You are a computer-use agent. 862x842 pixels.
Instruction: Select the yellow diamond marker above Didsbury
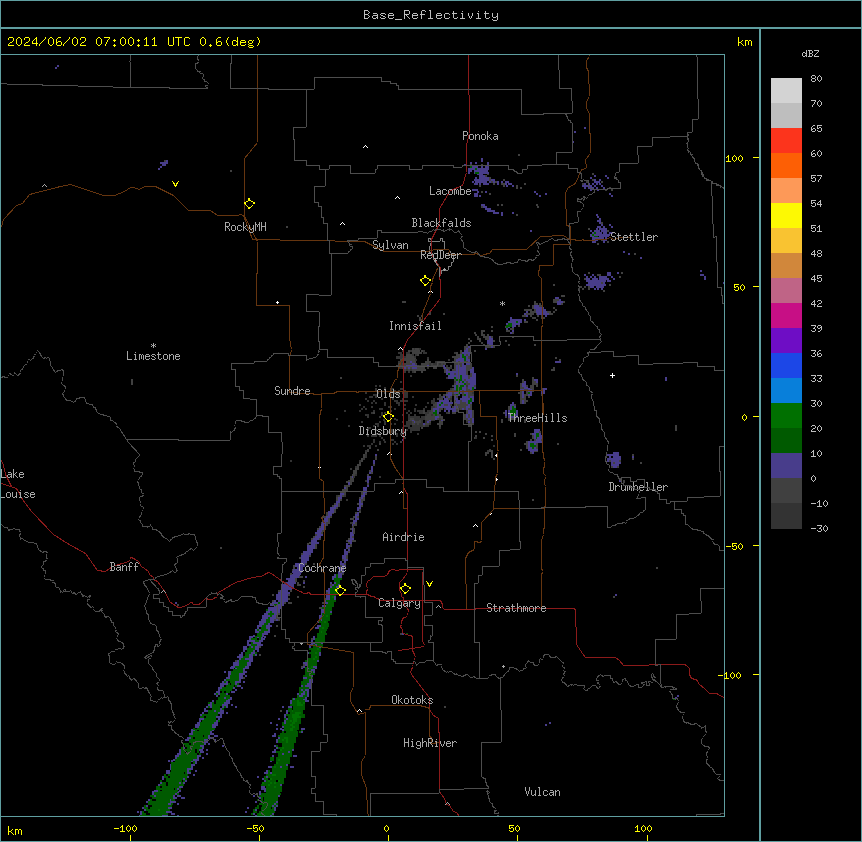tap(388, 417)
